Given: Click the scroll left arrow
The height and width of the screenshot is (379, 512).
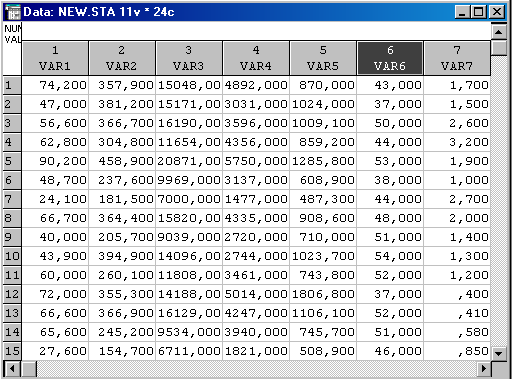Looking at the screenshot, I should click(12, 369).
